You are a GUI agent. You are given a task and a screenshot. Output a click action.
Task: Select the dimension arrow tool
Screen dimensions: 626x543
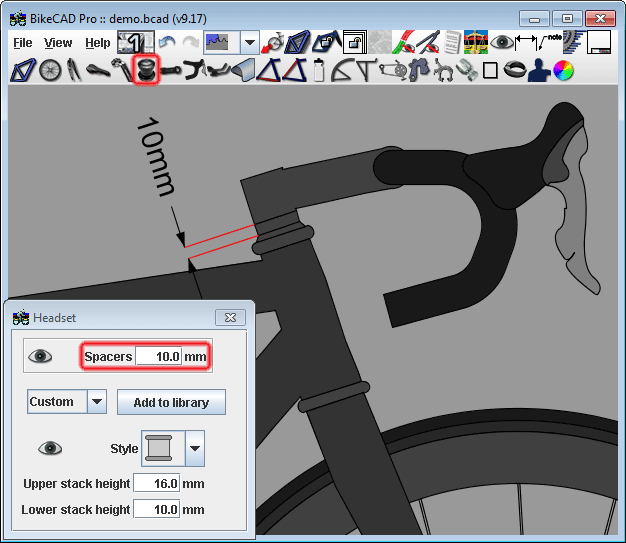pyautogui.click(x=526, y=42)
